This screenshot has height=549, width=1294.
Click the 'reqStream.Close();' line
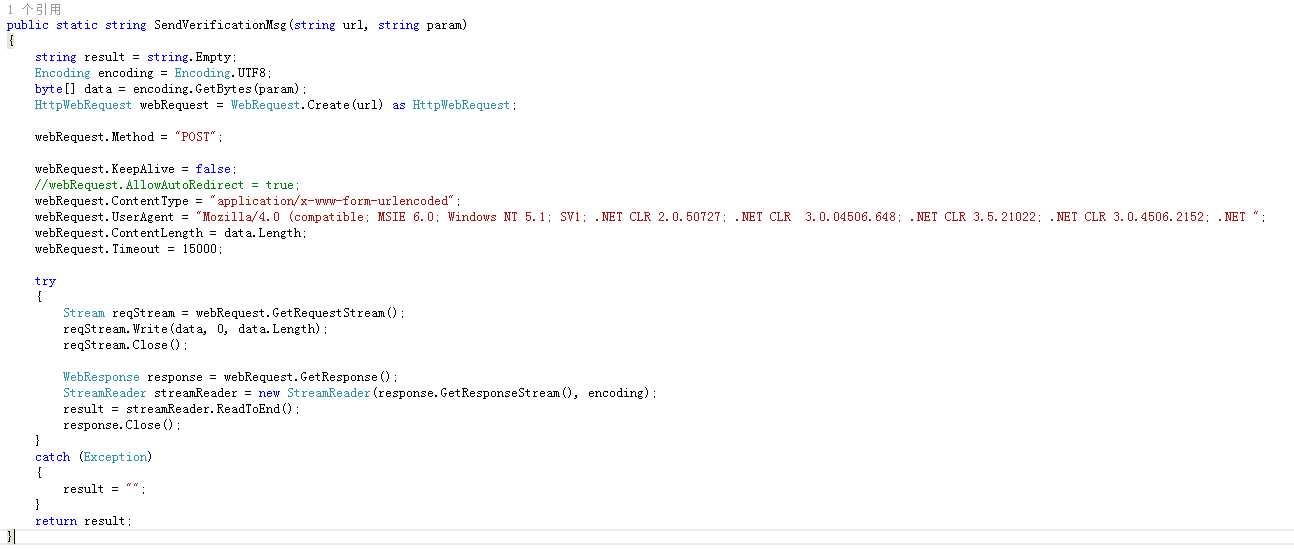pos(125,345)
